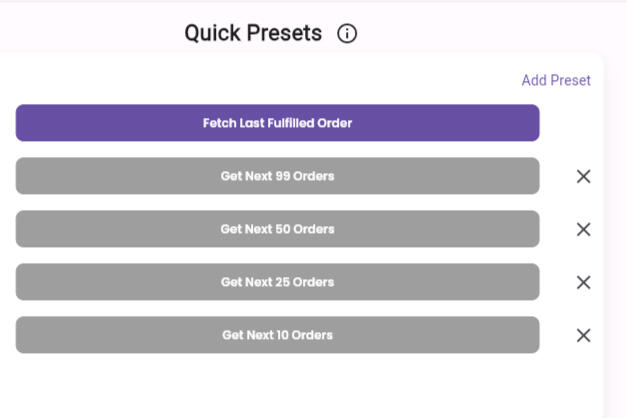Remove the Get Next 25 Orders preset
This screenshot has height=418, width=627.
coord(584,282)
